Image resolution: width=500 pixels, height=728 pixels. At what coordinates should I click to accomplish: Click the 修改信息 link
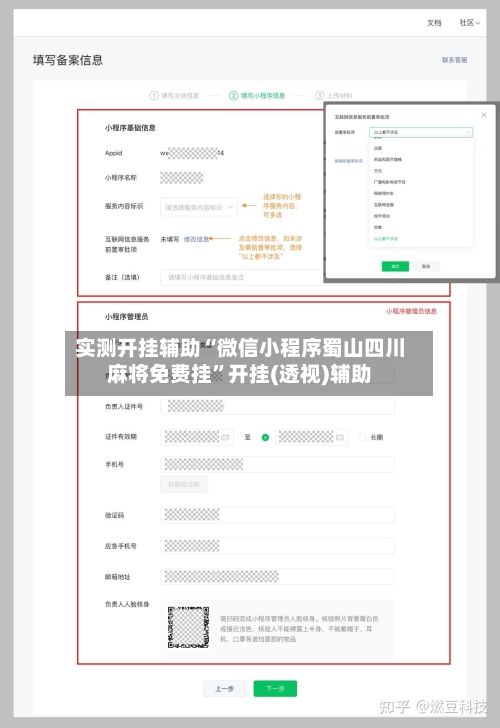tap(196, 239)
